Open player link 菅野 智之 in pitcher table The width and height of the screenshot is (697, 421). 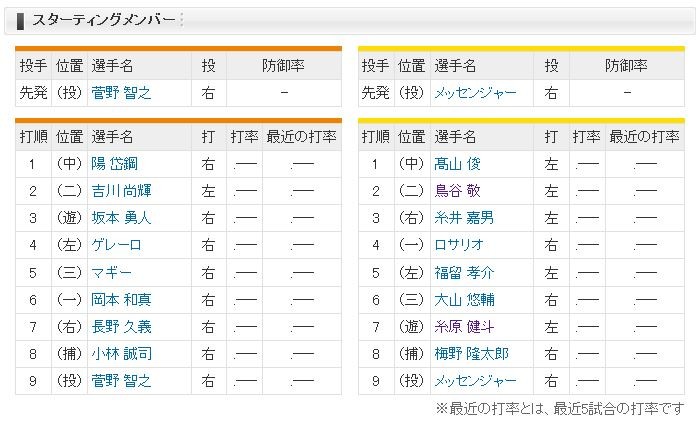122,92
